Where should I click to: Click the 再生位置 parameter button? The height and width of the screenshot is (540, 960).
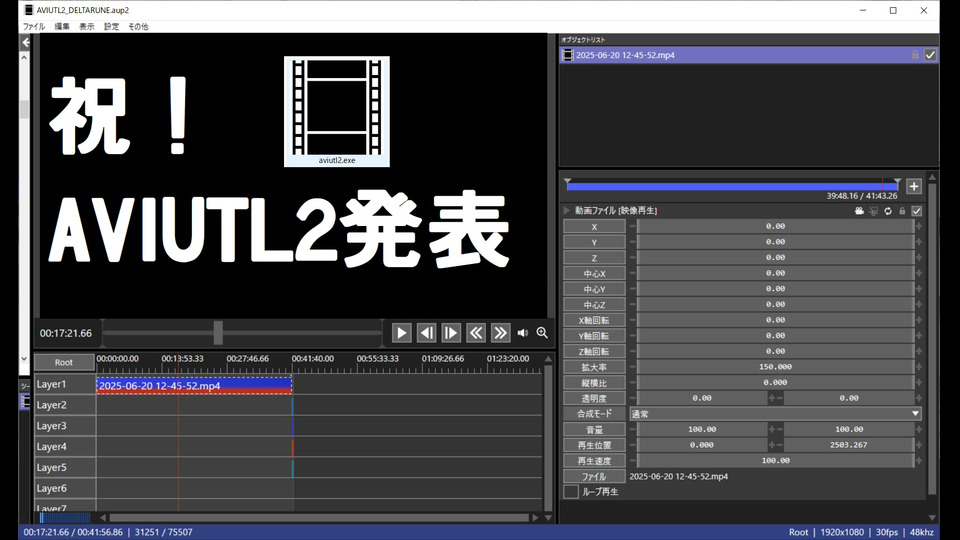[594, 445]
